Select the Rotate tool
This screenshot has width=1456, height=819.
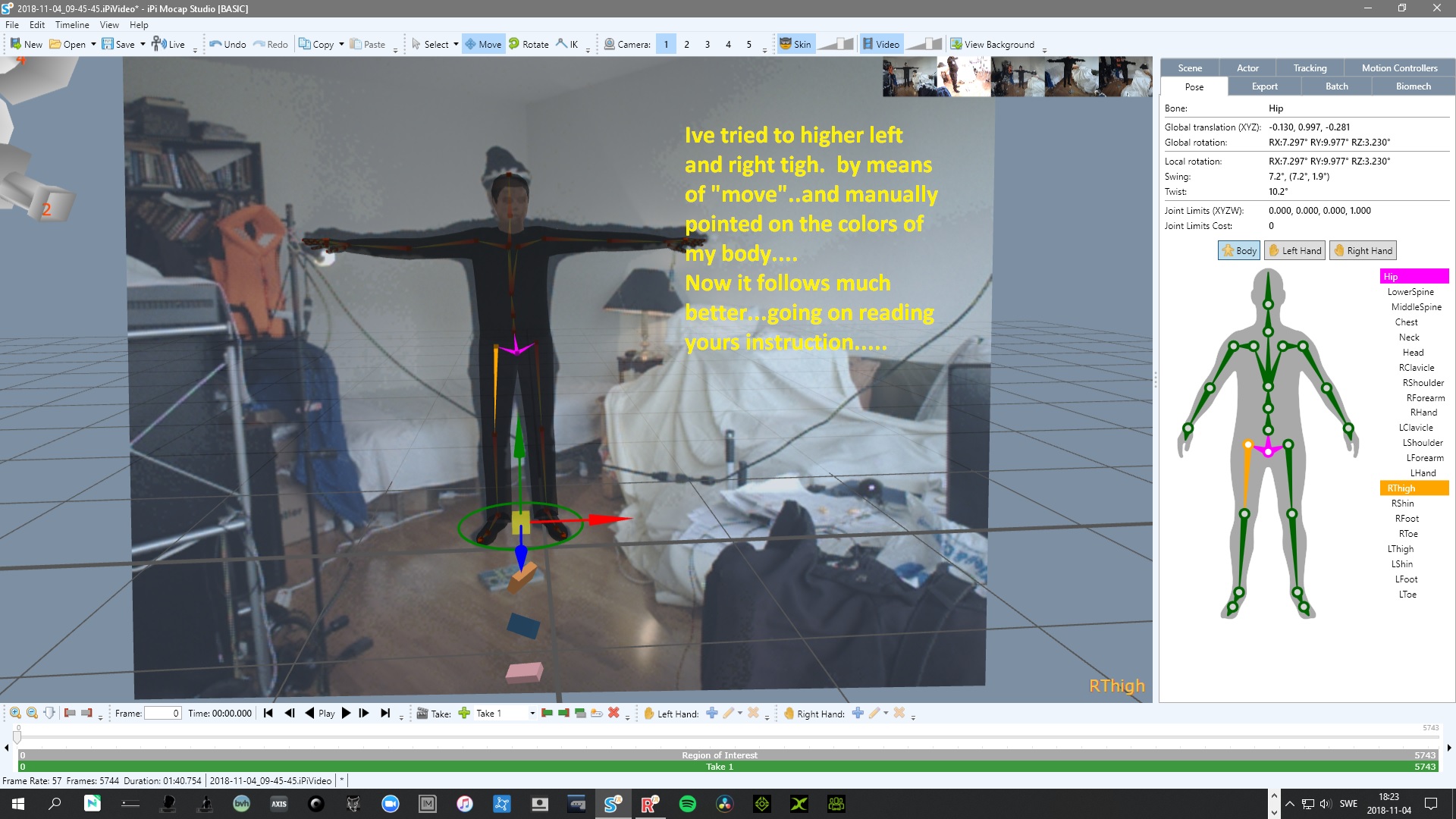[529, 44]
